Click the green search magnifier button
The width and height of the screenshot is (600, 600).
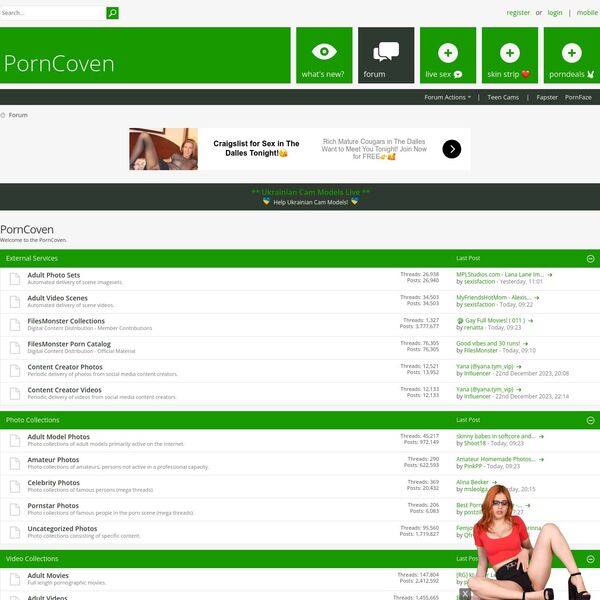coord(112,13)
